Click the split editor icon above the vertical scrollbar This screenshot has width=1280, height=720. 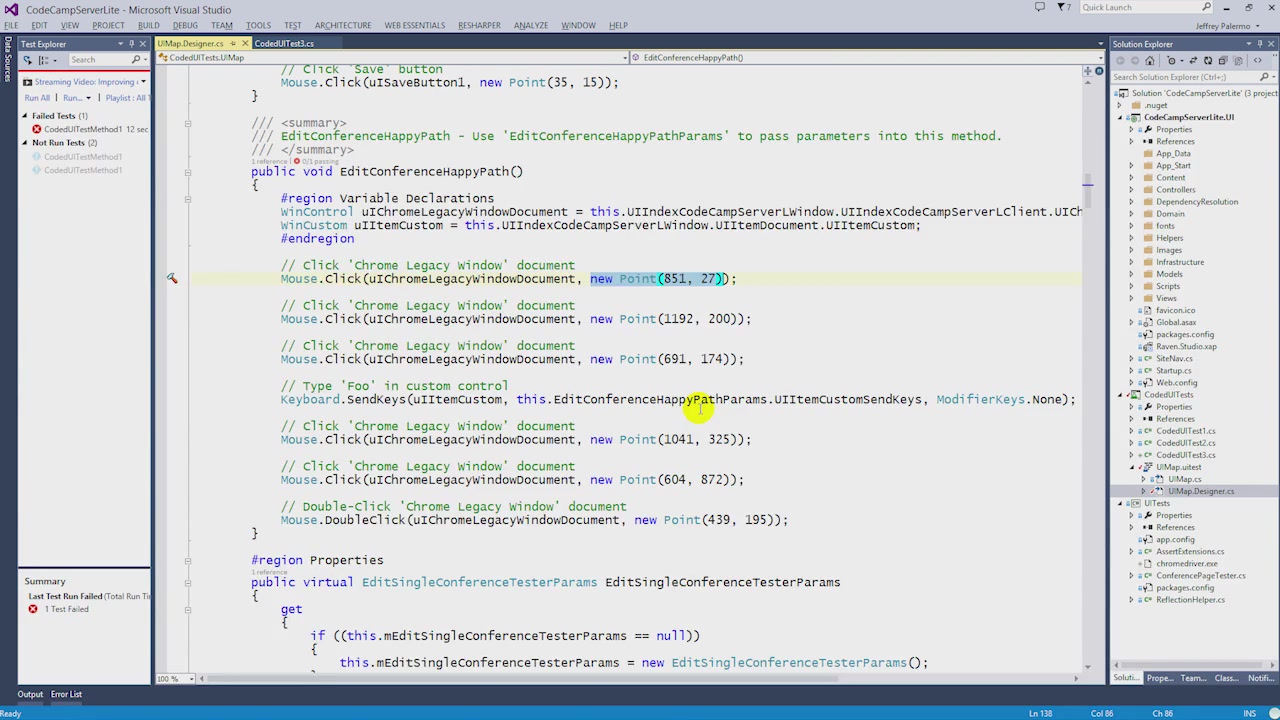coord(1088,71)
